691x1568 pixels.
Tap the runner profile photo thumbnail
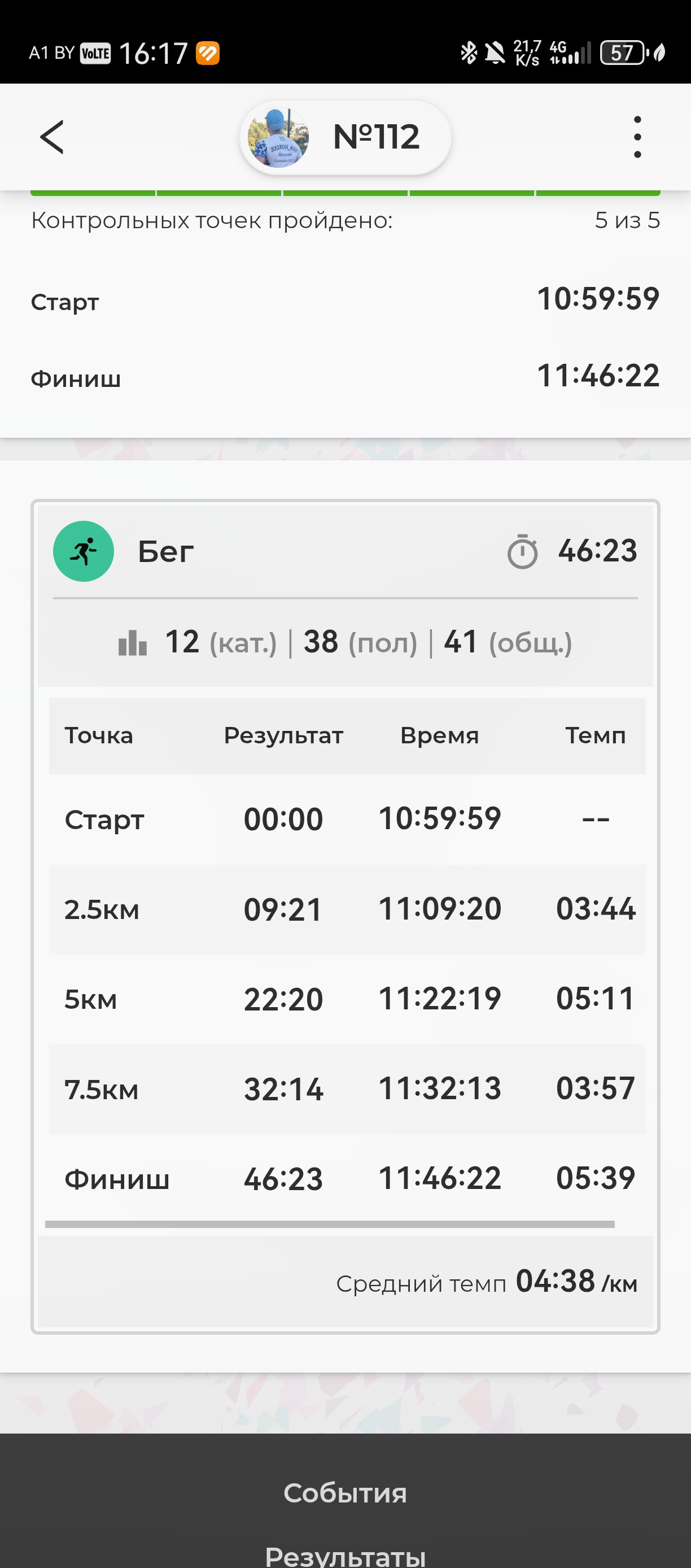[x=278, y=137]
